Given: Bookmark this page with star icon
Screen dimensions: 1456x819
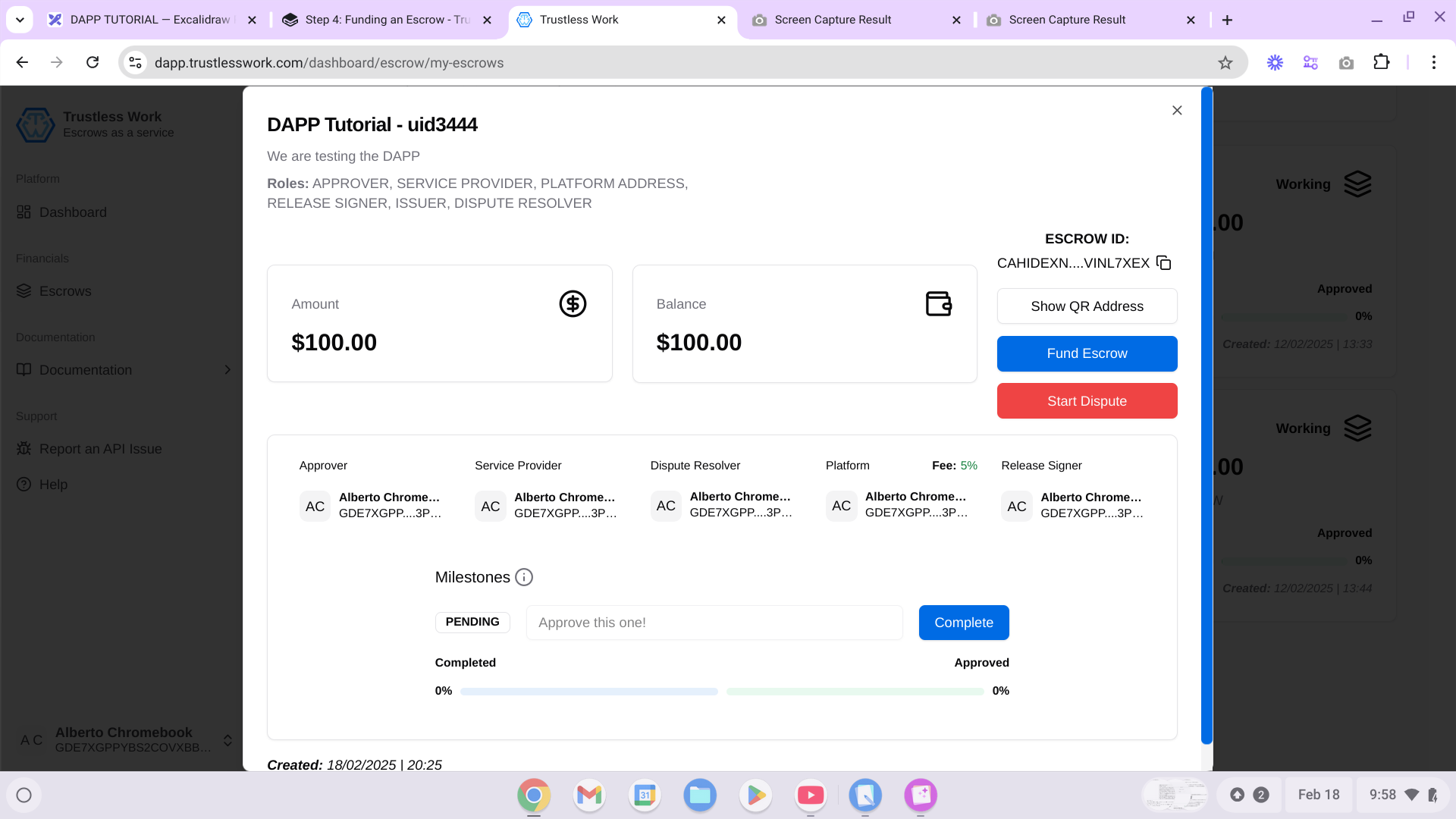Looking at the screenshot, I should tap(1225, 63).
